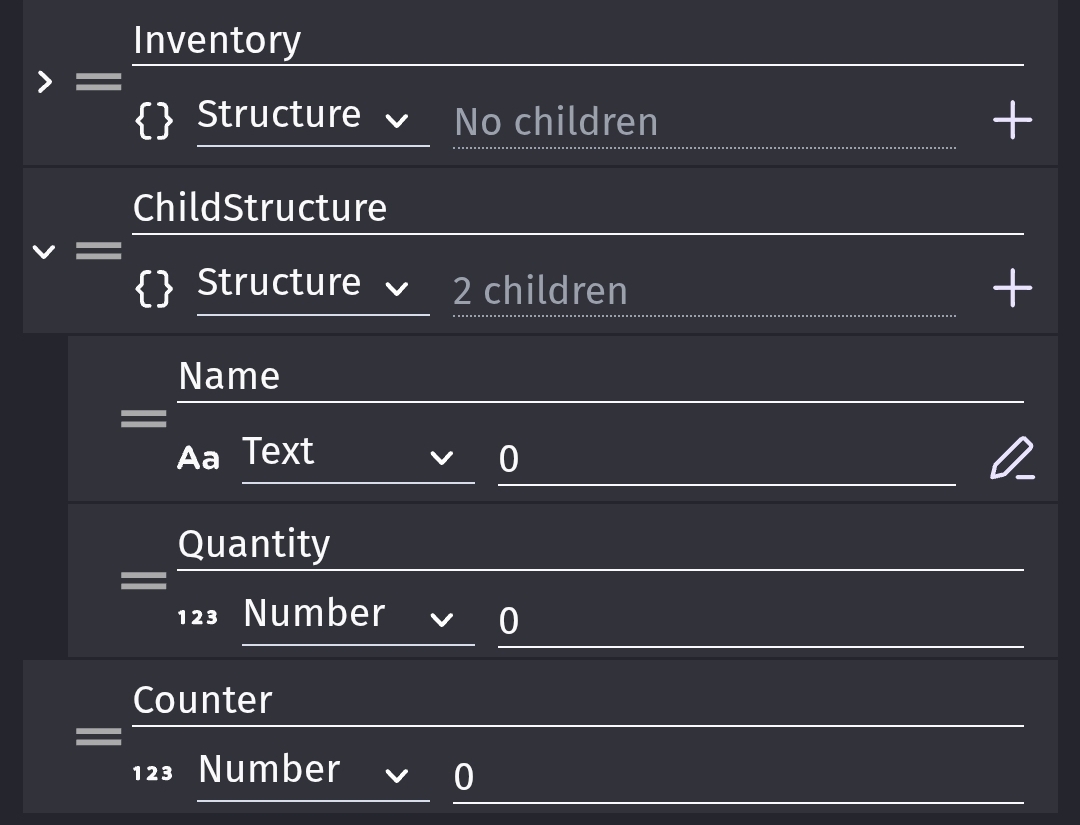Click the Name text value field
1080x825 pixels.
tap(726, 459)
